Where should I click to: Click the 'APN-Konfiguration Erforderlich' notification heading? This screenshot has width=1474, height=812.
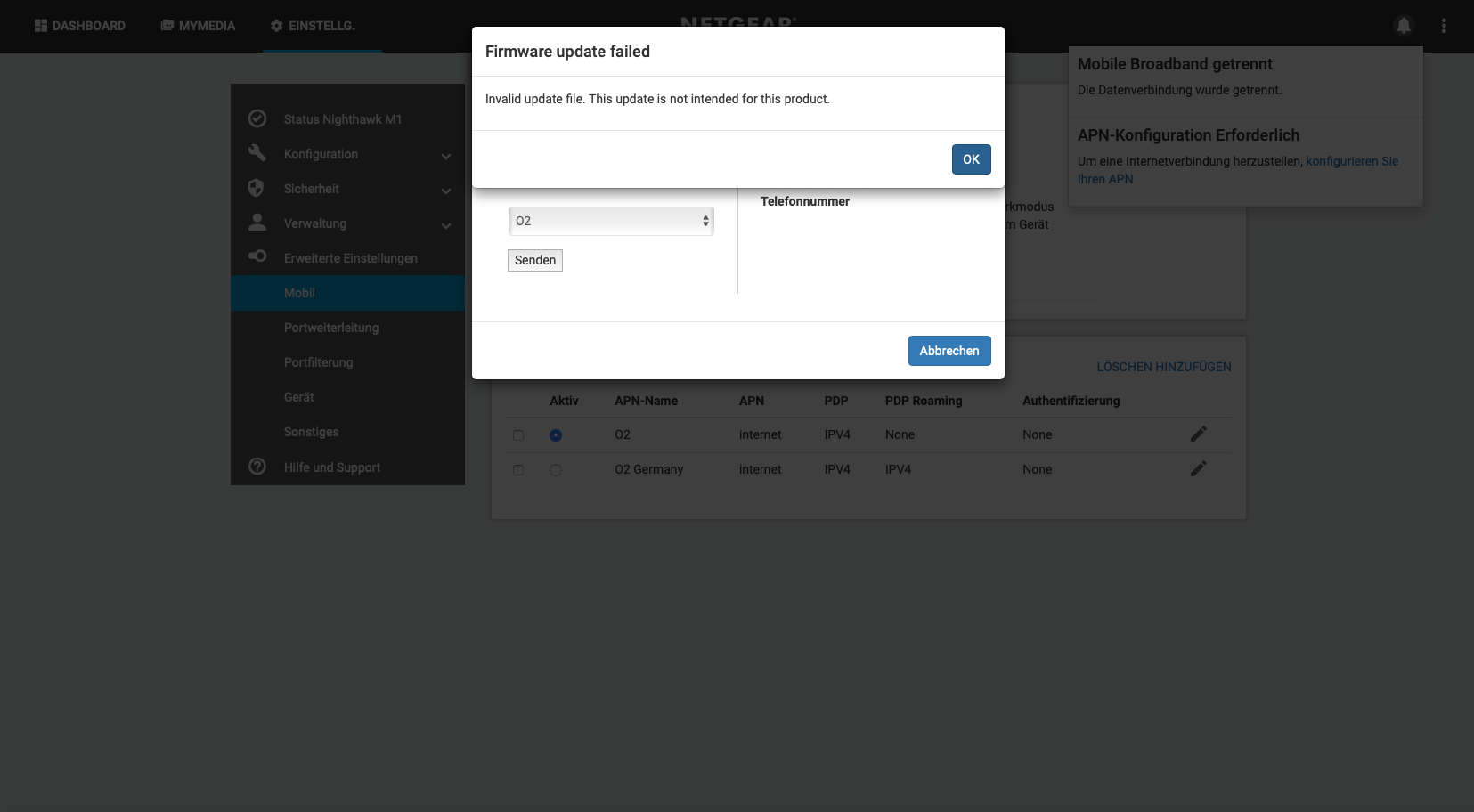(1188, 135)
